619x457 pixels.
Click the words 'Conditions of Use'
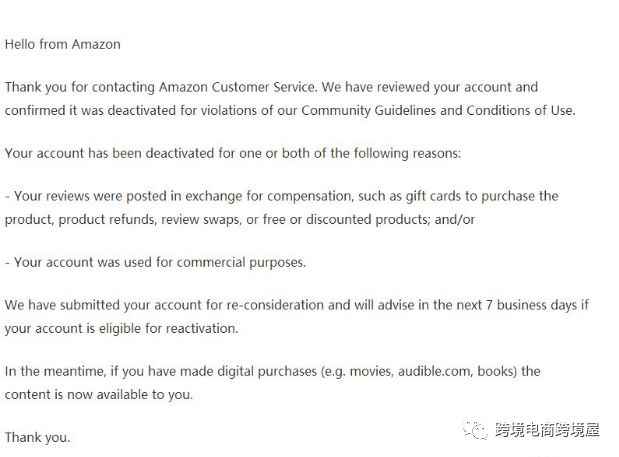point(519,111)
